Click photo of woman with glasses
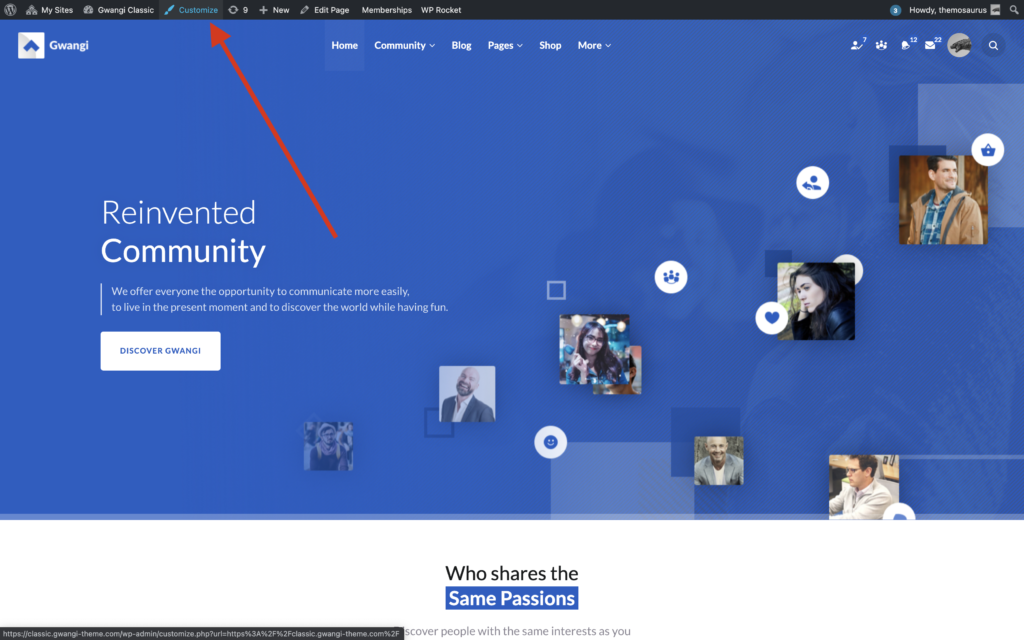 point(594,349)
